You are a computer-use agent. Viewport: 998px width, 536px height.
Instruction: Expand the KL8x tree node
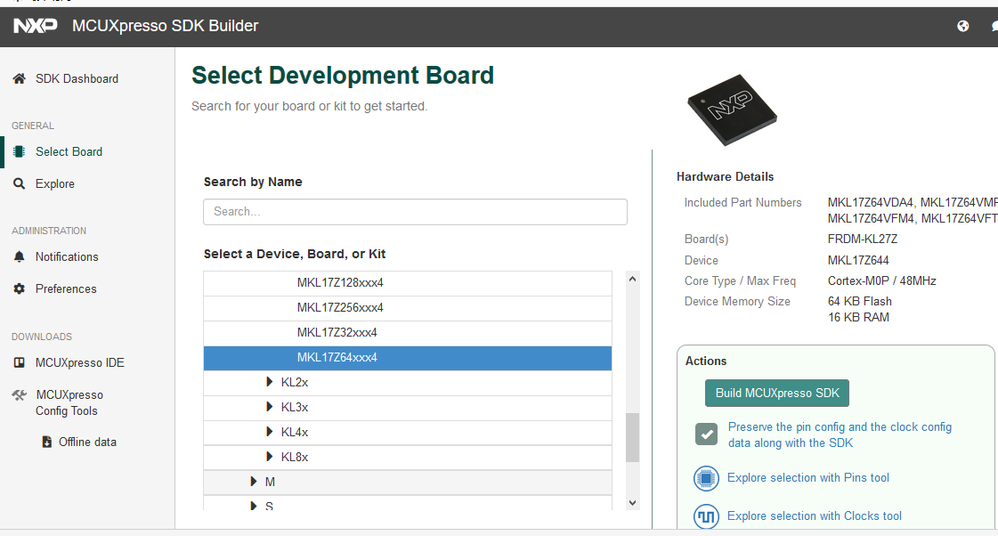coord(269,456)
